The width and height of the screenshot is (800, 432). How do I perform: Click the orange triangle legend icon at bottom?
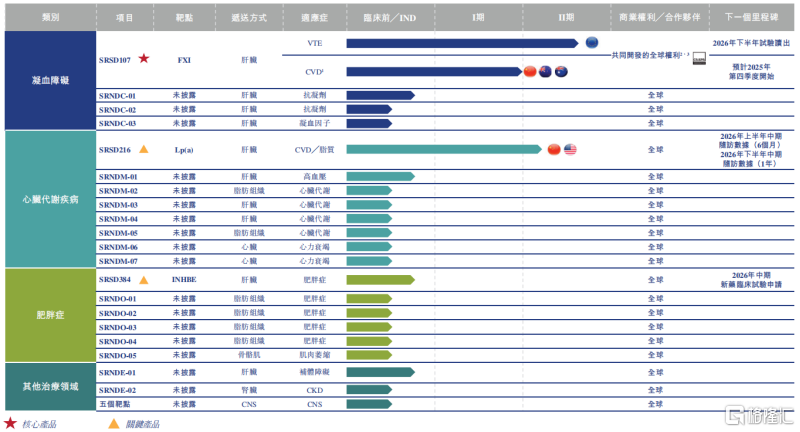pos(113,423)
